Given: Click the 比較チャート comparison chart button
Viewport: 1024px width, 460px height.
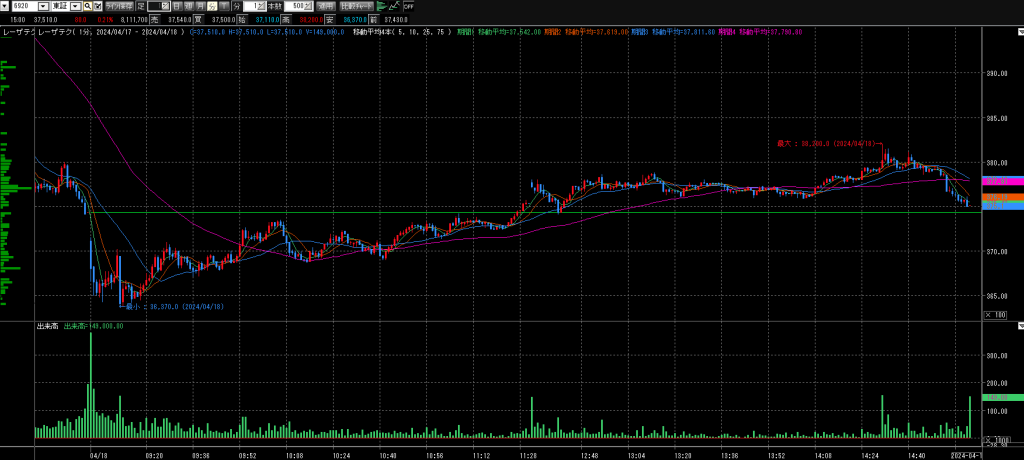Looking at the screenshot, I should pos(357,6).
